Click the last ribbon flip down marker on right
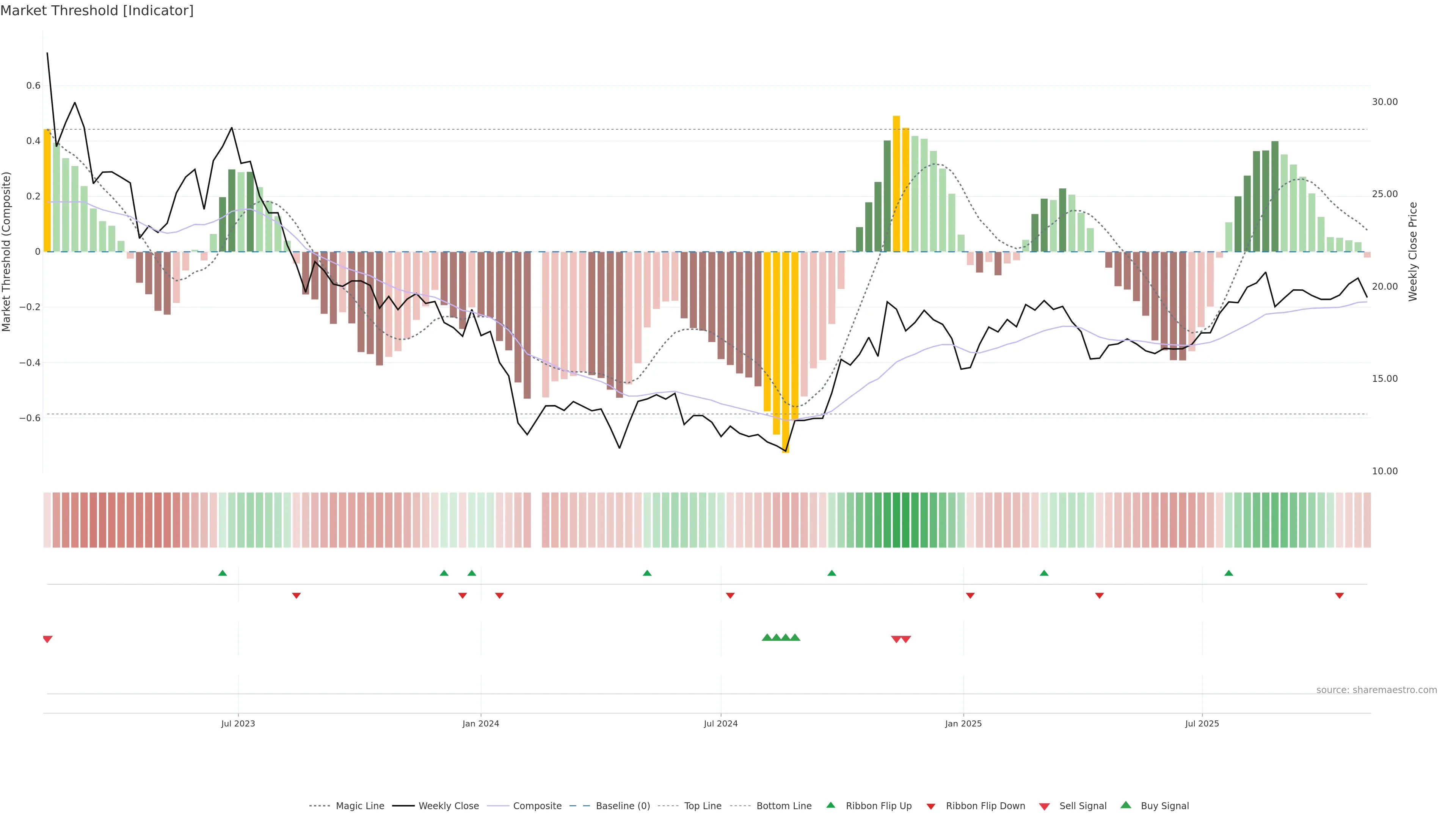The width and height of the screenshot is (1456, 819). pyautogui.click(x=1339, y=596)
